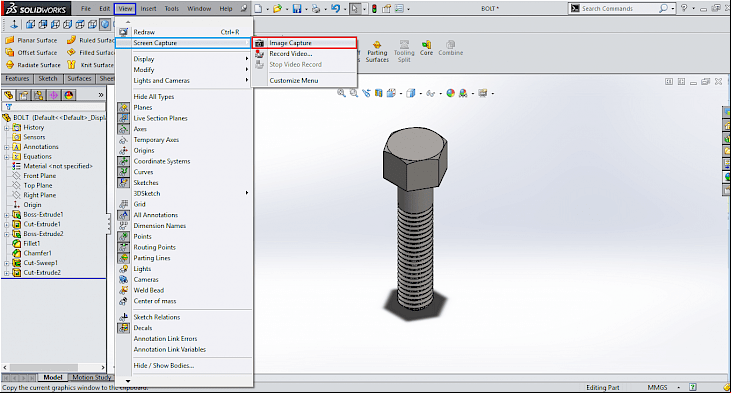Click Hide All Types

[x=153, y=97]
